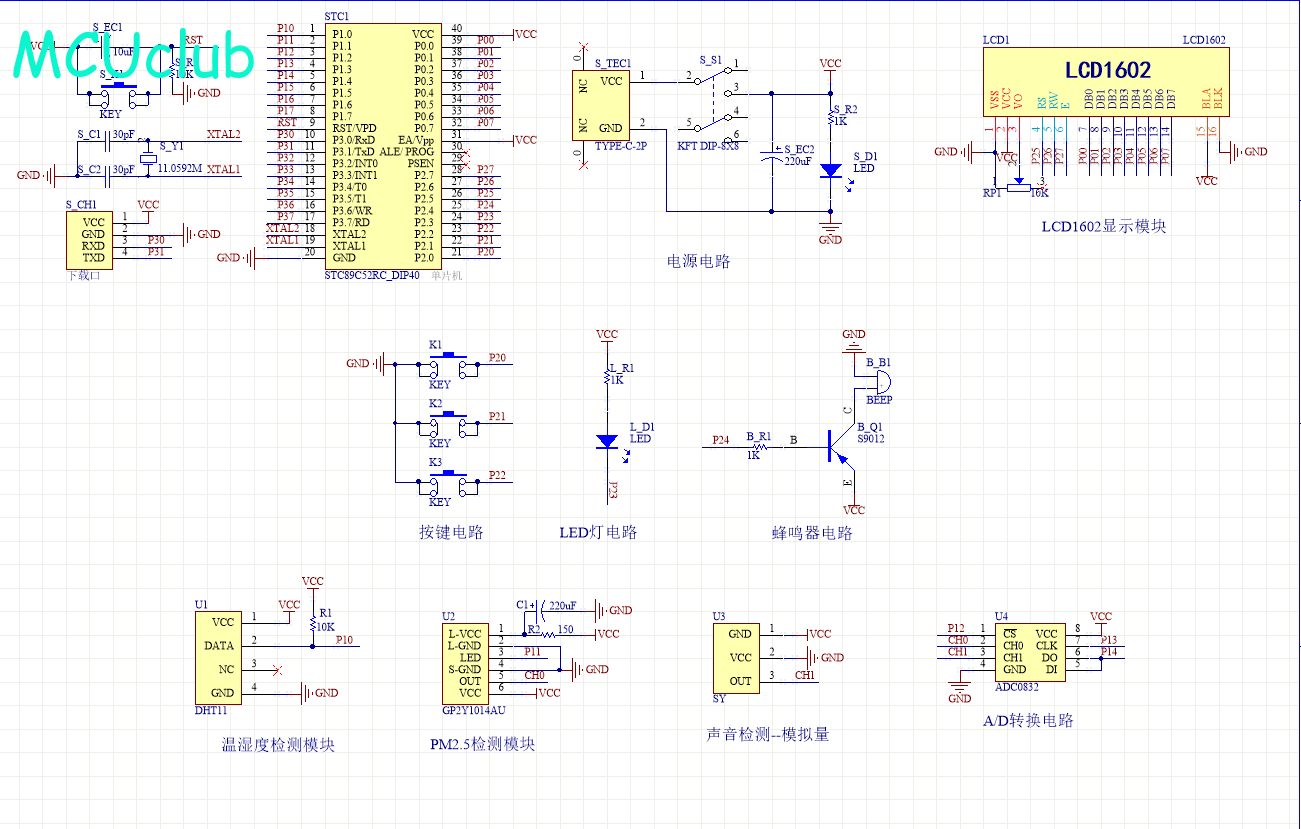Image resolution: width=1301 pixels, height=829 pixels.
Task: Click the 11.0592M crystal value
Action: pyautogui.click(x=180, y=169)
